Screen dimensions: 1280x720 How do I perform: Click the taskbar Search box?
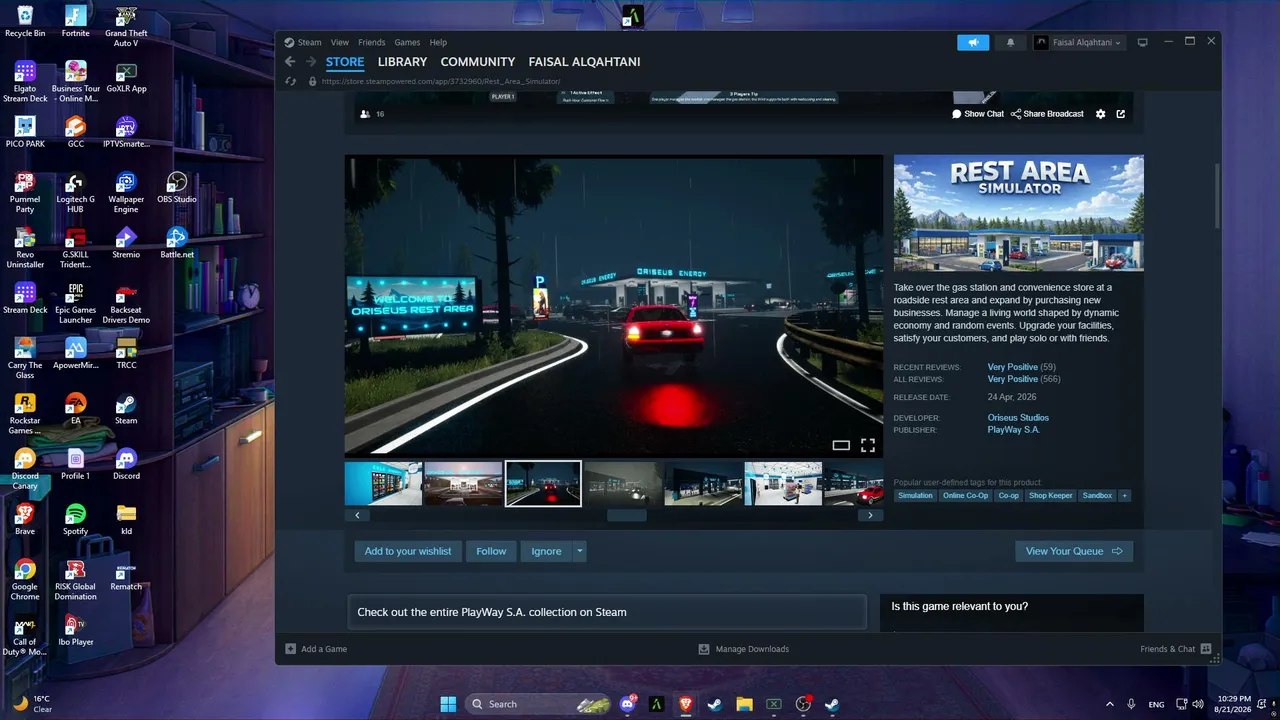pos(539,704)
